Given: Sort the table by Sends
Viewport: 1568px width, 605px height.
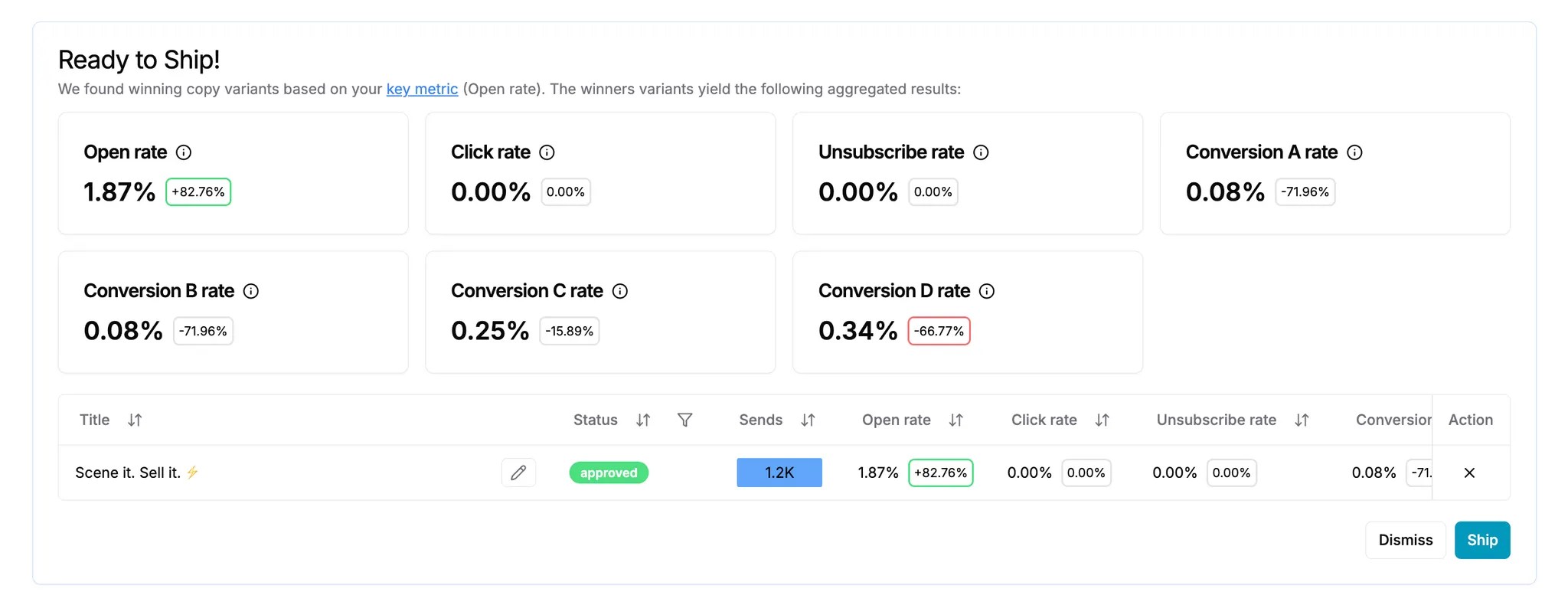Looking at the screenshot, I should pos(808,420).
